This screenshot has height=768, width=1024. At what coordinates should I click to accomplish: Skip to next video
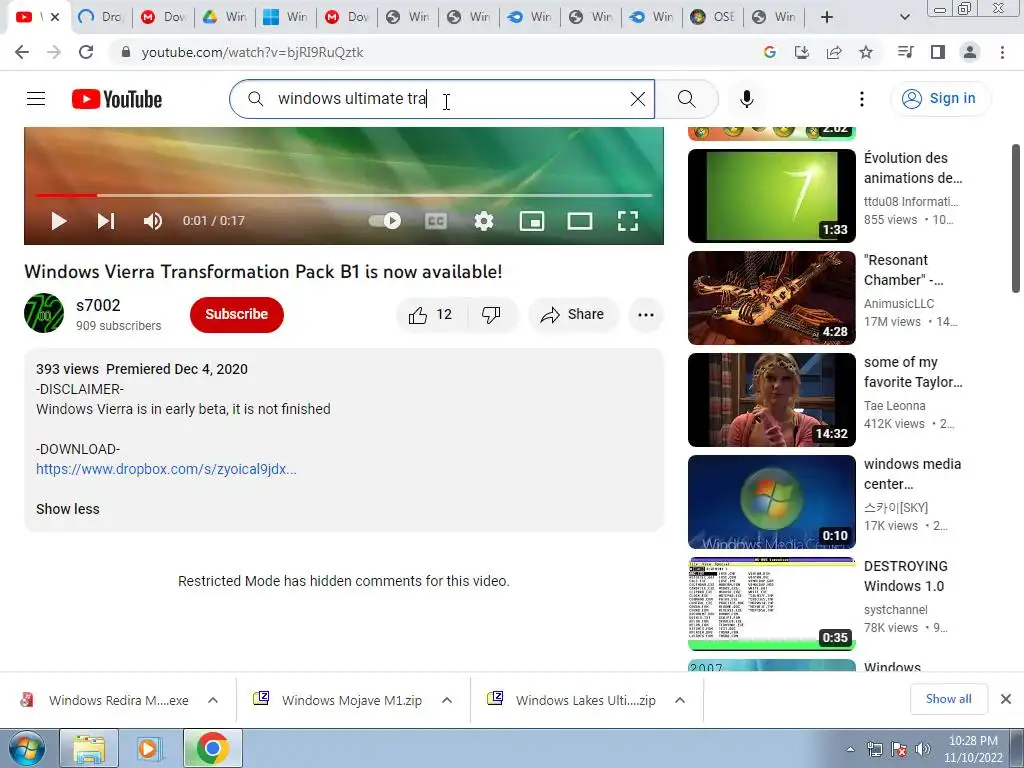[x=106, y=221]
